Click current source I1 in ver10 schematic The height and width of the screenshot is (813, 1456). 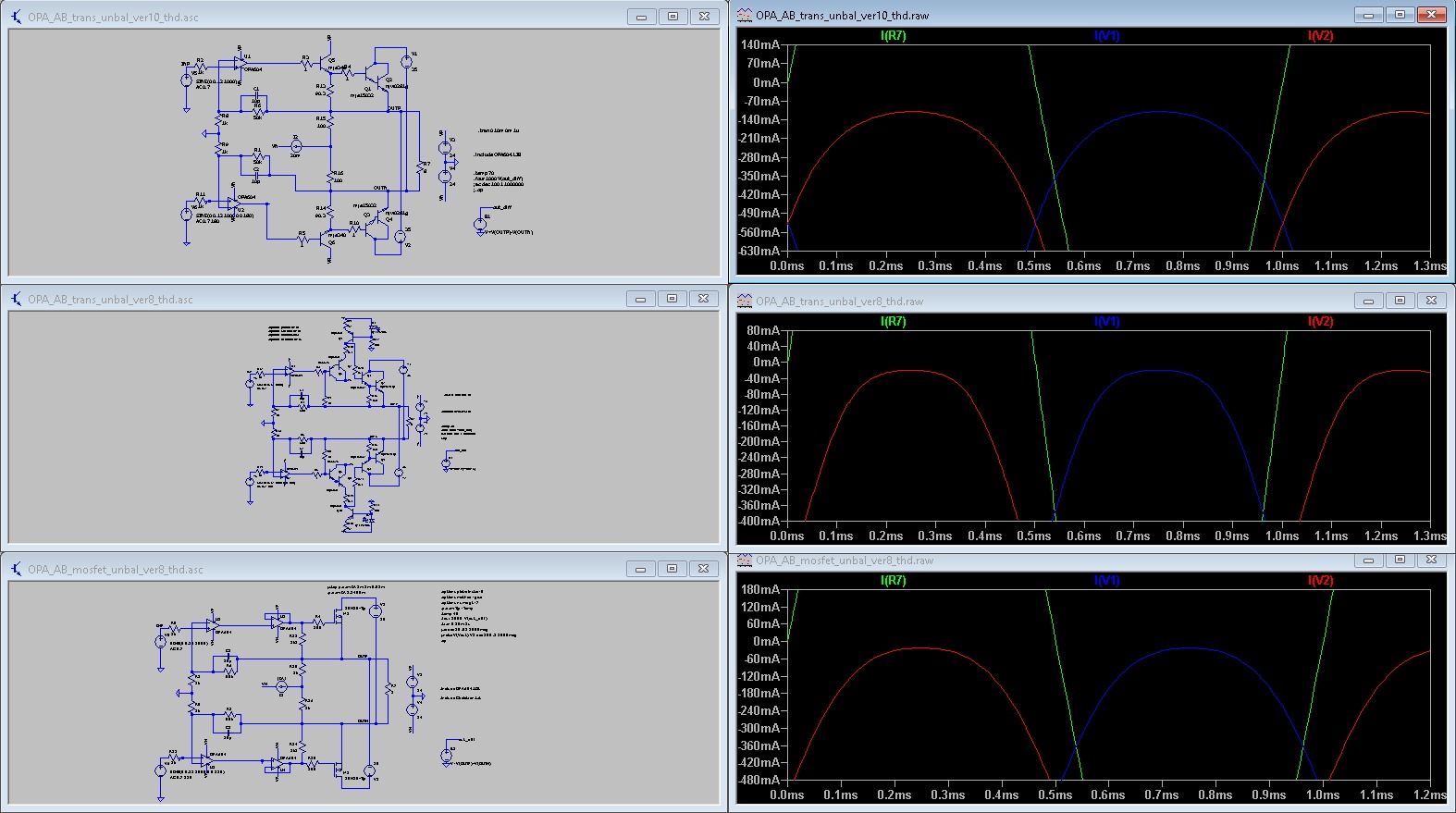296,146
